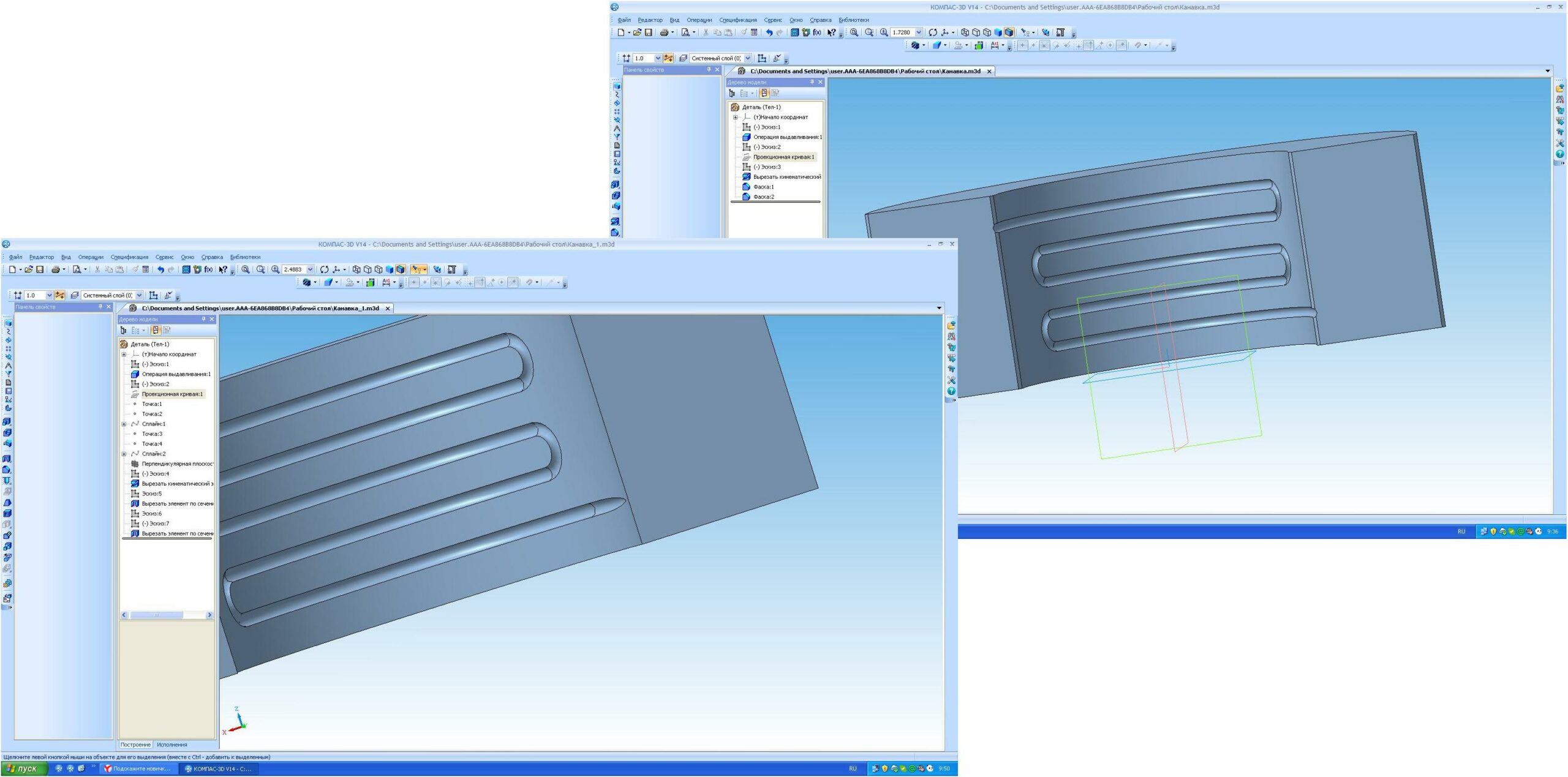Image resolution: width=1568 pixels, height=777 pixels.
Task: Click the пуск Start button
Action: tap(23, 769)
